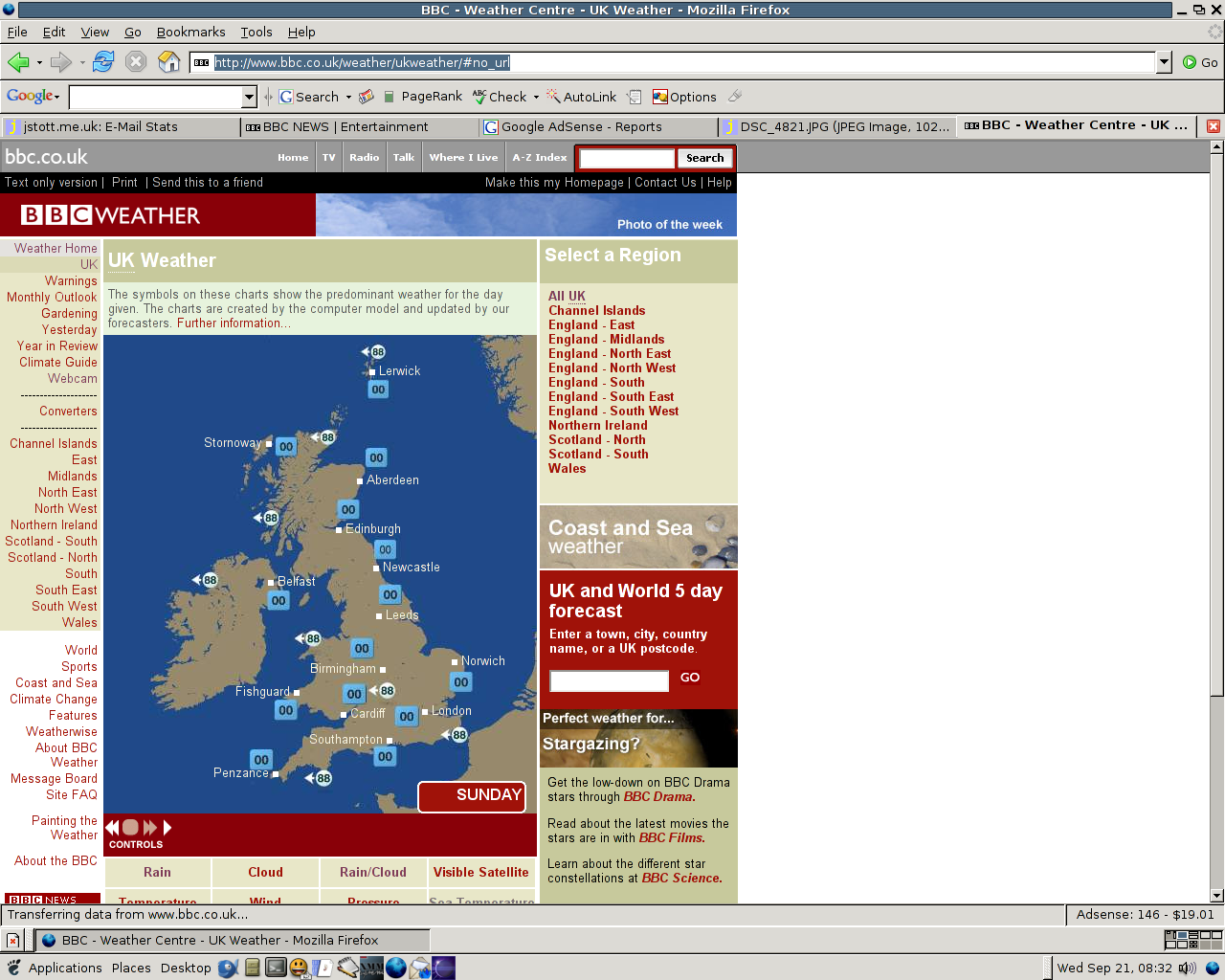The image size is (1225, 980).
Task: Click the GO button for 5 day forecast
Action: (x=690, y=678)
